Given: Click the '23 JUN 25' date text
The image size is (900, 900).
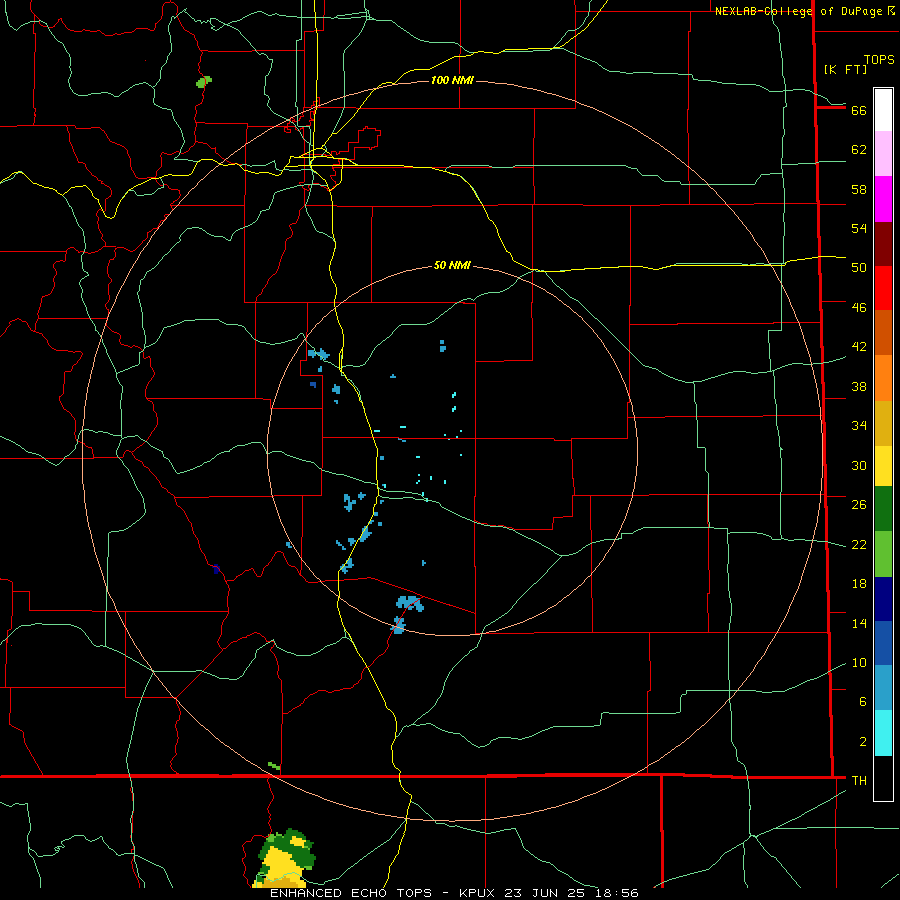Looking at the screenshot, I should (x=548, y=893).
